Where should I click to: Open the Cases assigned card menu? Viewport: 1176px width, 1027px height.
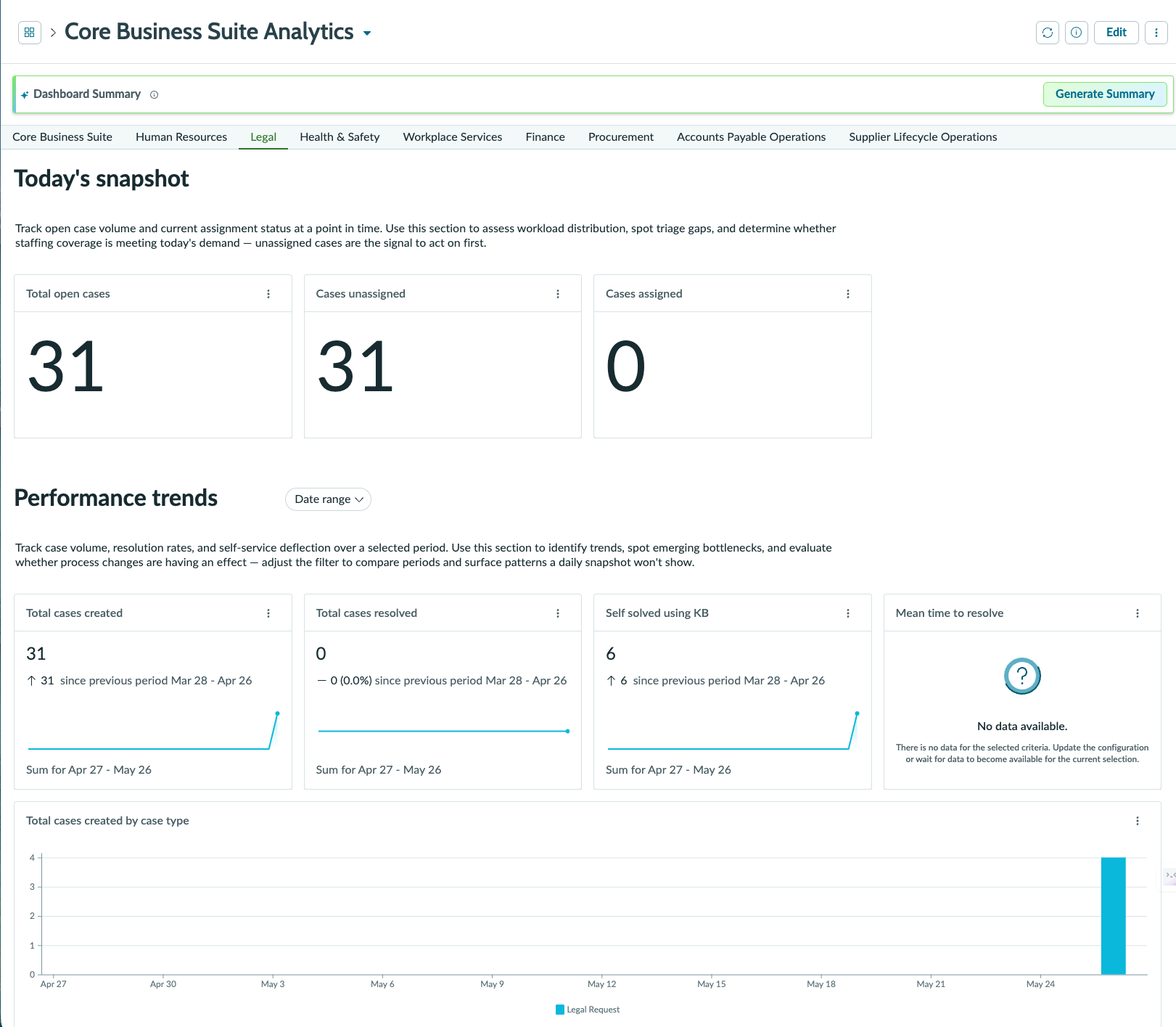[x=848, y=294]
